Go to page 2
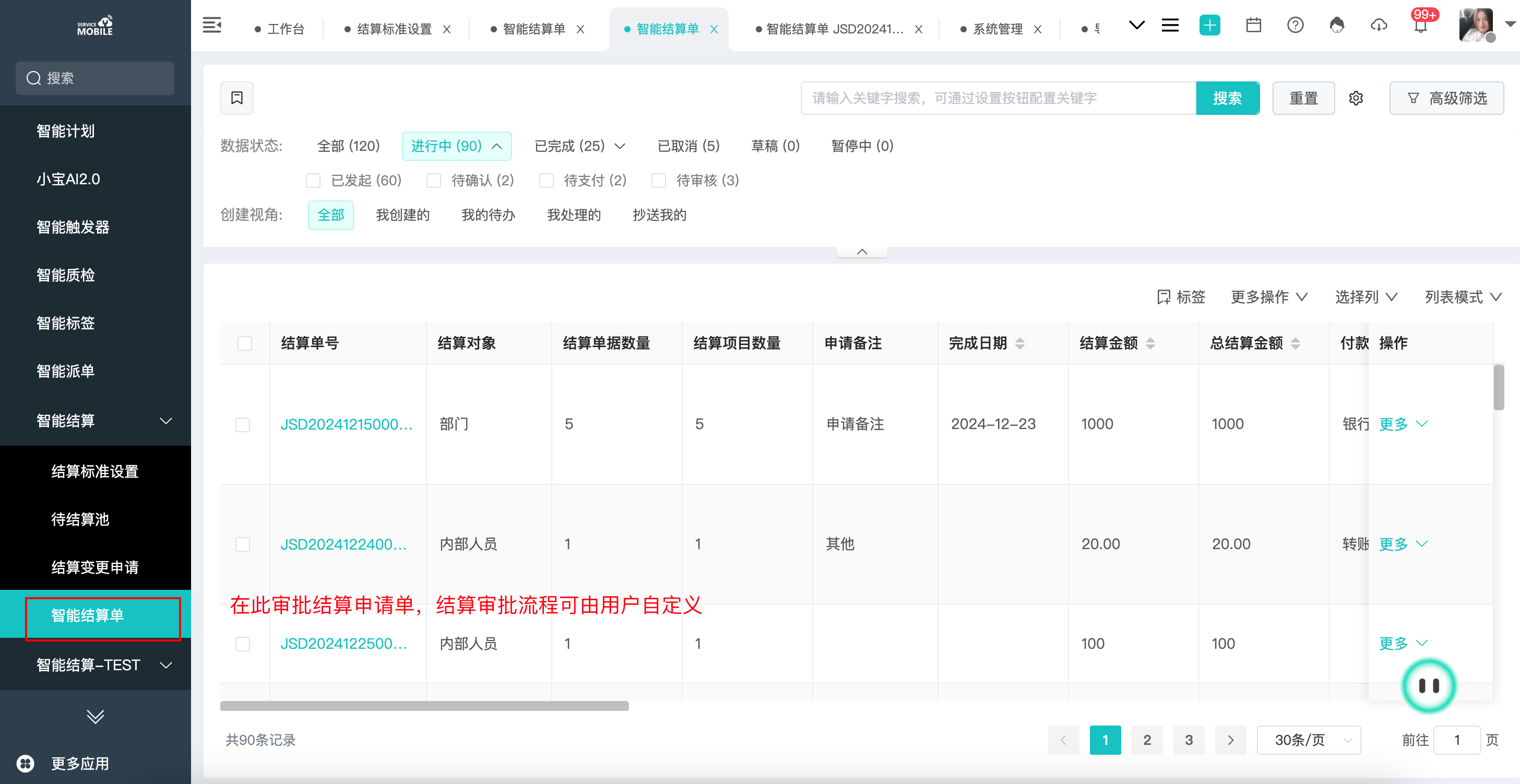Viewport: 1520px width, 784px height. pyautogui.click(x=1146, y=740)
